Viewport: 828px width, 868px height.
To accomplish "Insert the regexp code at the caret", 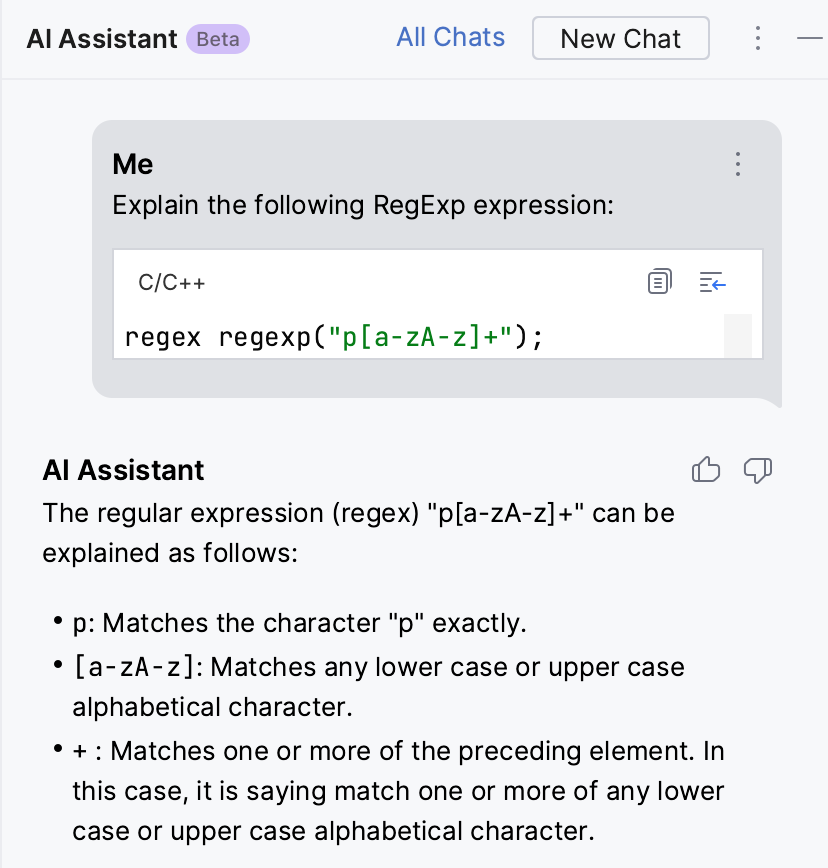I will 713,283.
